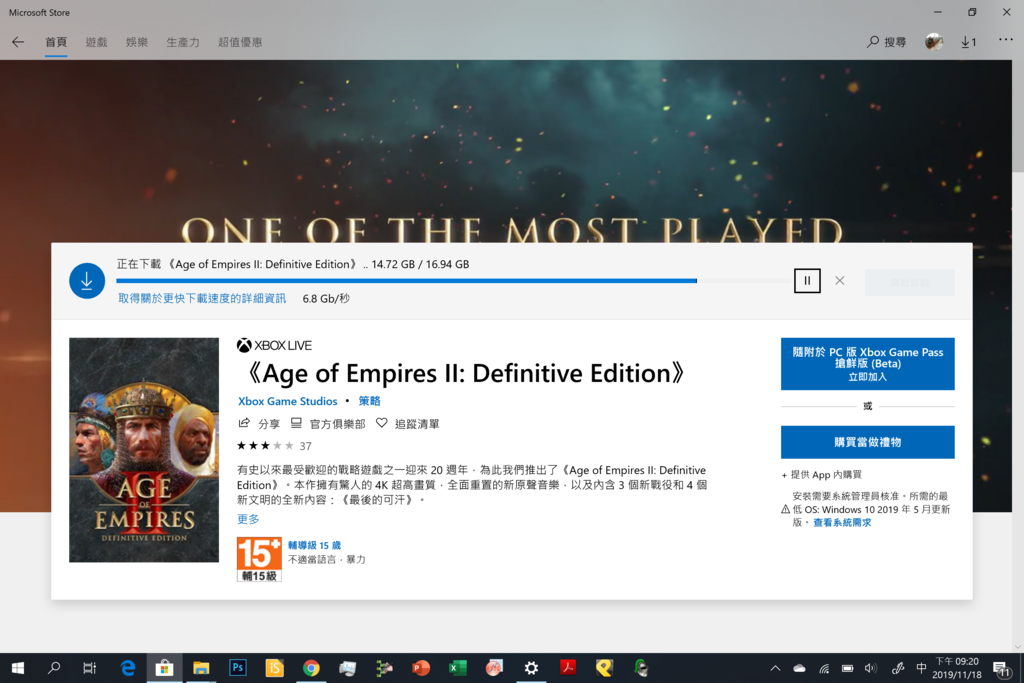Open volume speaker tray icon
Viewport: 1024px width, 683px height.
pos(871,668)
